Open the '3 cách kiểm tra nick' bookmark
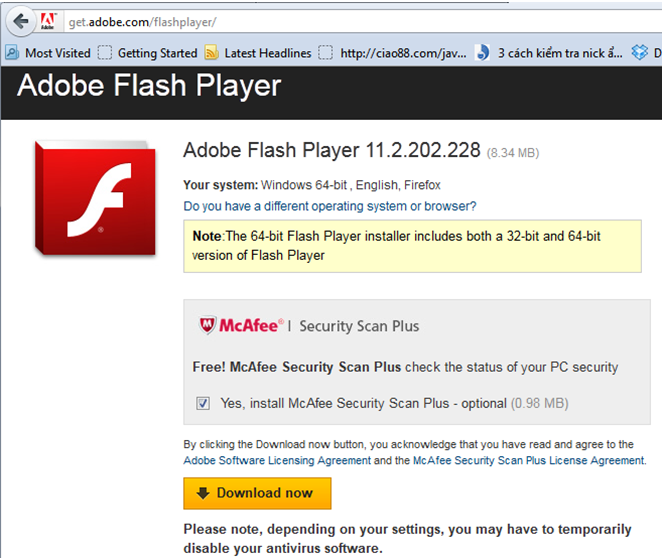Image resolution: width=664 pixels, height=558 pixels. point(549,53)
